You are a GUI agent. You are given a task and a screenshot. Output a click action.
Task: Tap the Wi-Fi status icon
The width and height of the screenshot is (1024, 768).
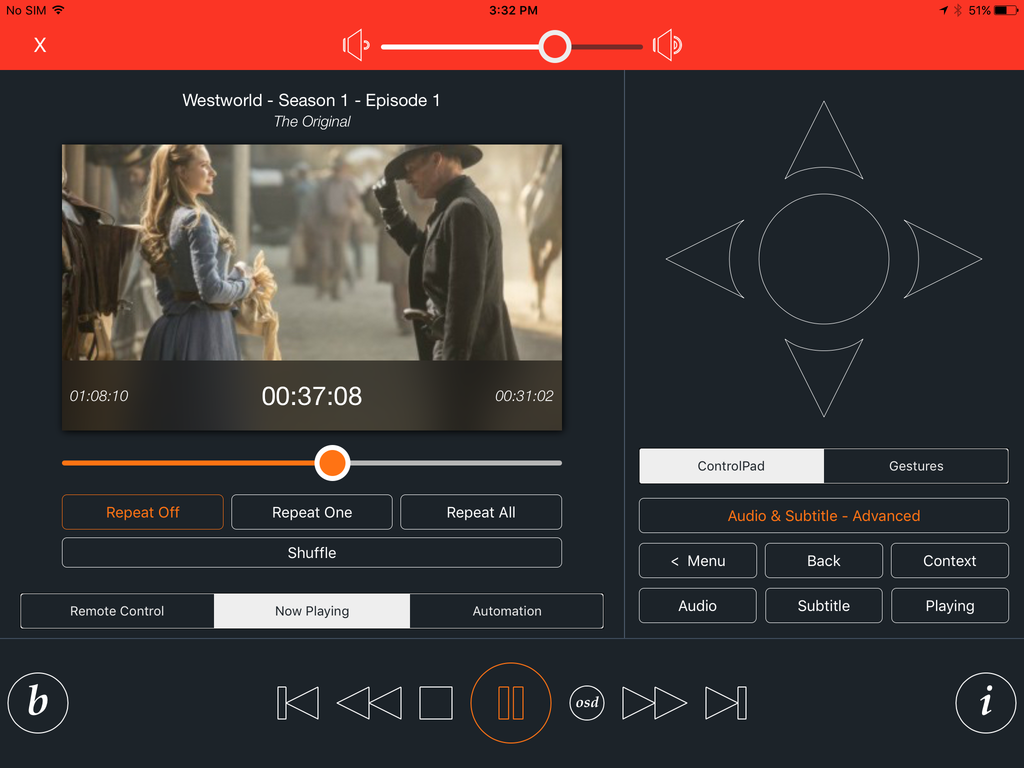click(58, 10)
